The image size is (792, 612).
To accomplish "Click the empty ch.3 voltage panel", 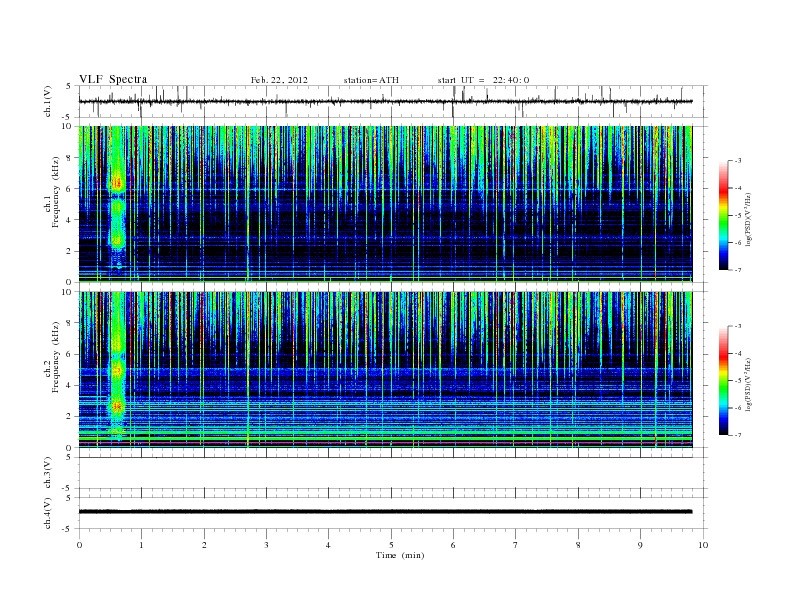I will [392, 473].
